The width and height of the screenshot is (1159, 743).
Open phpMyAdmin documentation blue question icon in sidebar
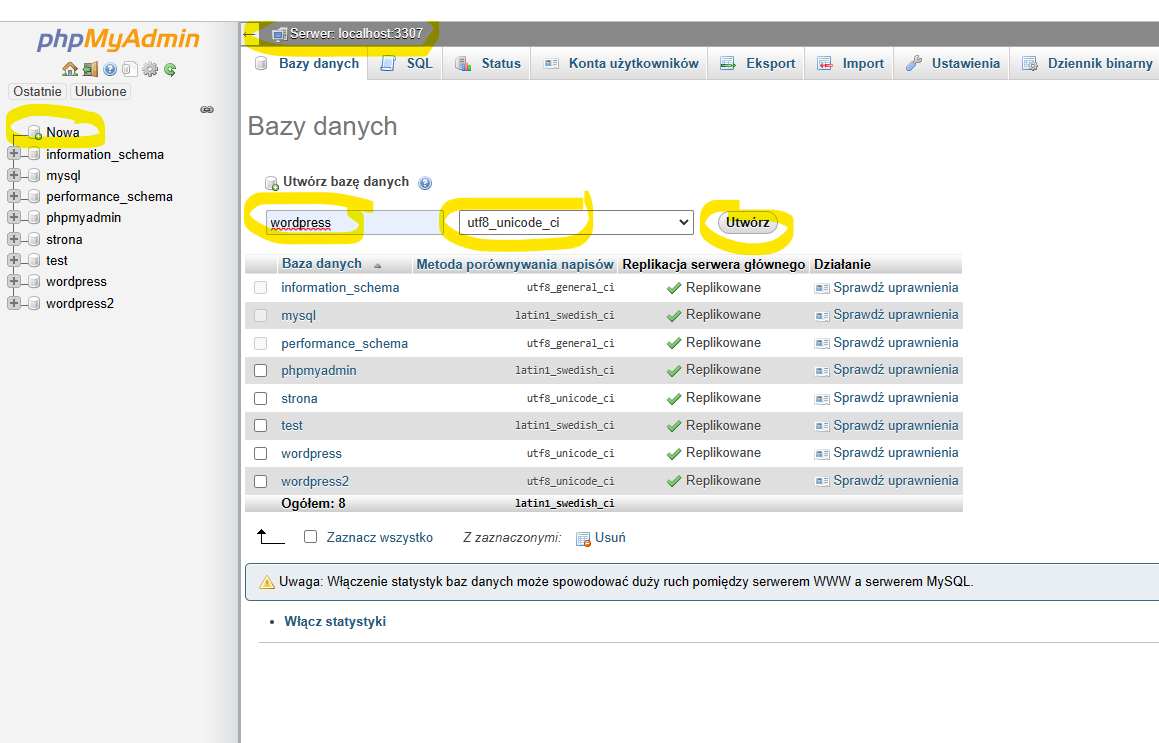[110, 69]
